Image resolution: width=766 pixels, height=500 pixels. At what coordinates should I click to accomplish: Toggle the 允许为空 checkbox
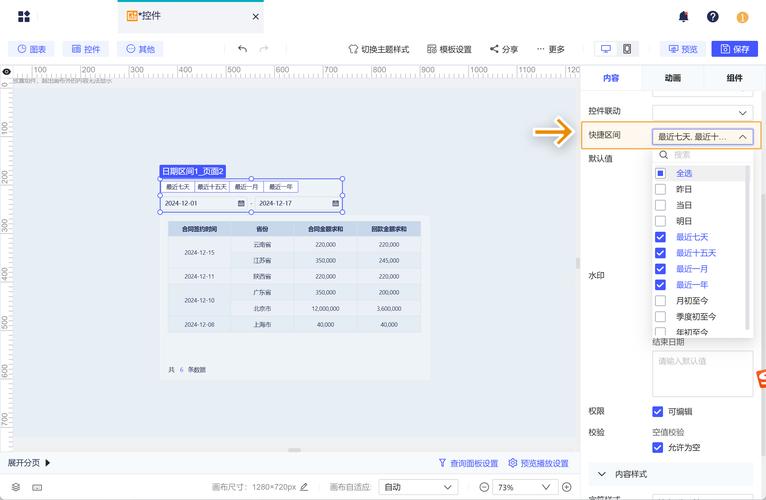click(658, 447)
